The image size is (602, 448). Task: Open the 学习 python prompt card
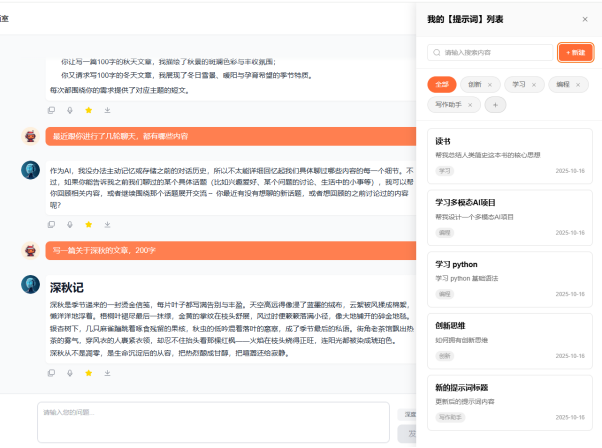(x=510, y=279)
